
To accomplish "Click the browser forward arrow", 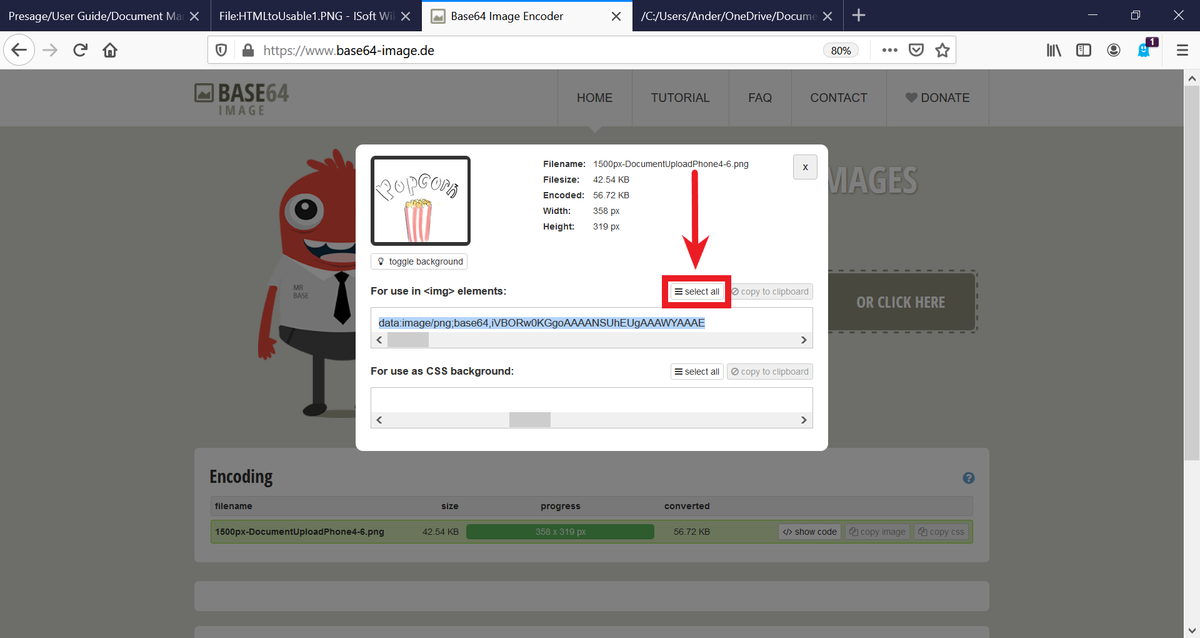I will click(50, 50).
